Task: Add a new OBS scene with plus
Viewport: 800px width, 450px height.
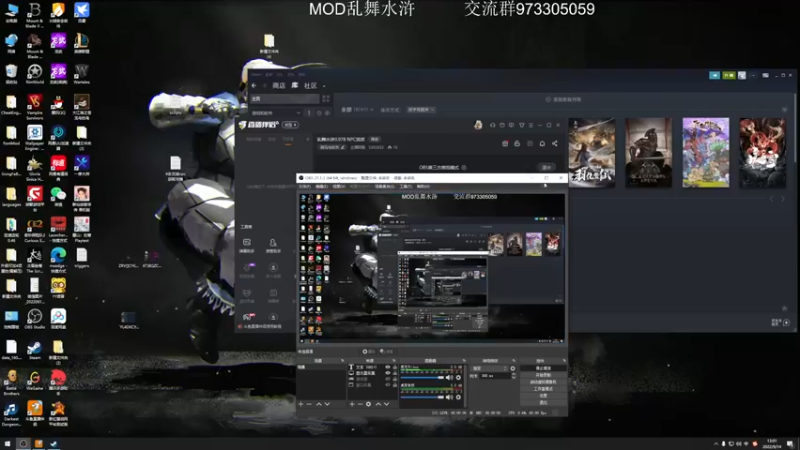Action: point(301,404)
